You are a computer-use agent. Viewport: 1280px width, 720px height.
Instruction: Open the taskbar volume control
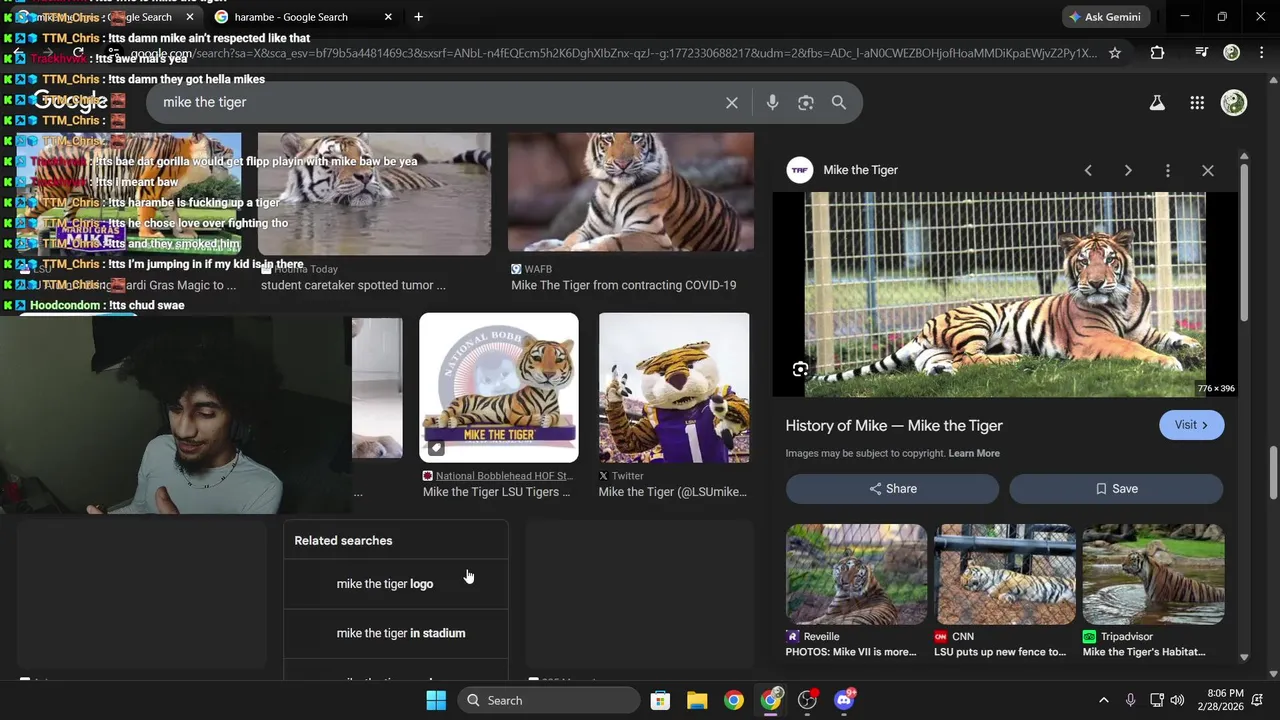1177,700
